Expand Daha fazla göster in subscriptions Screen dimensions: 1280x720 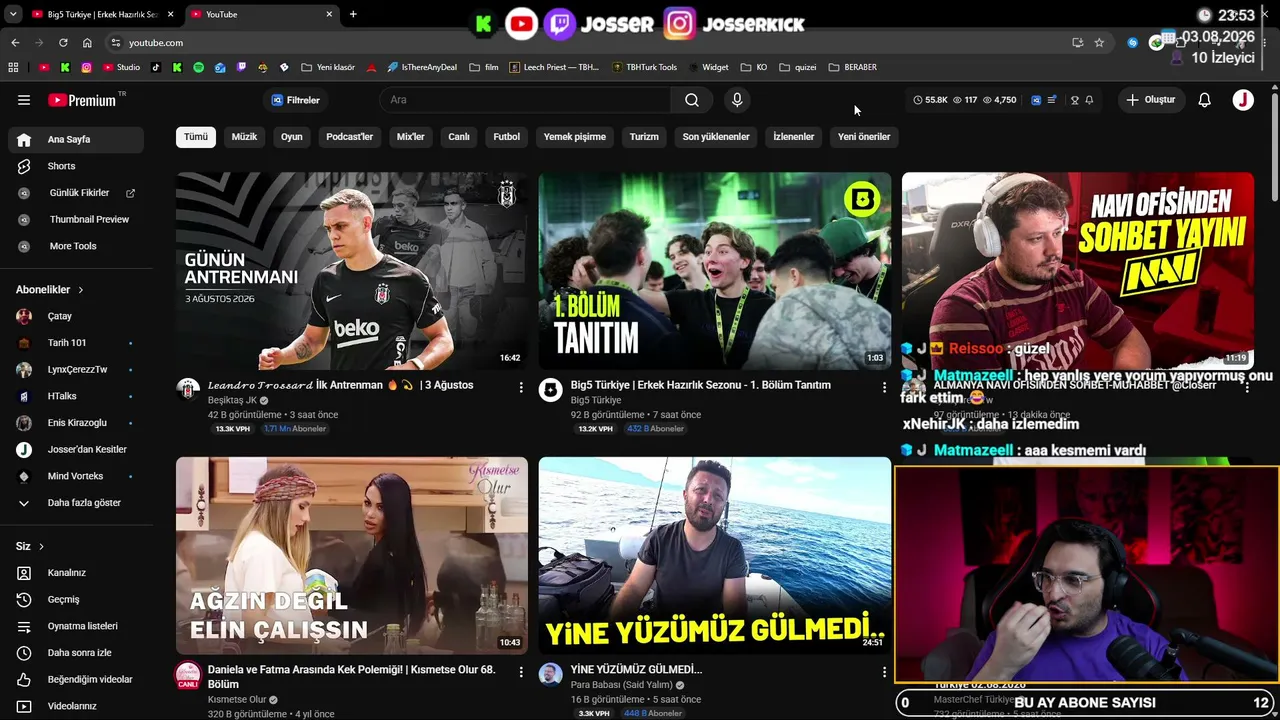[76, 503]
